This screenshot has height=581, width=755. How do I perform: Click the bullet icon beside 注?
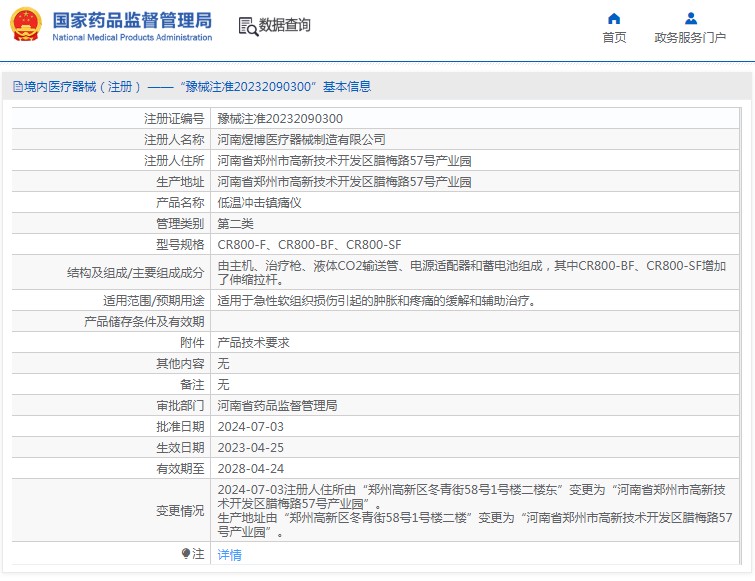pos(185,553)
